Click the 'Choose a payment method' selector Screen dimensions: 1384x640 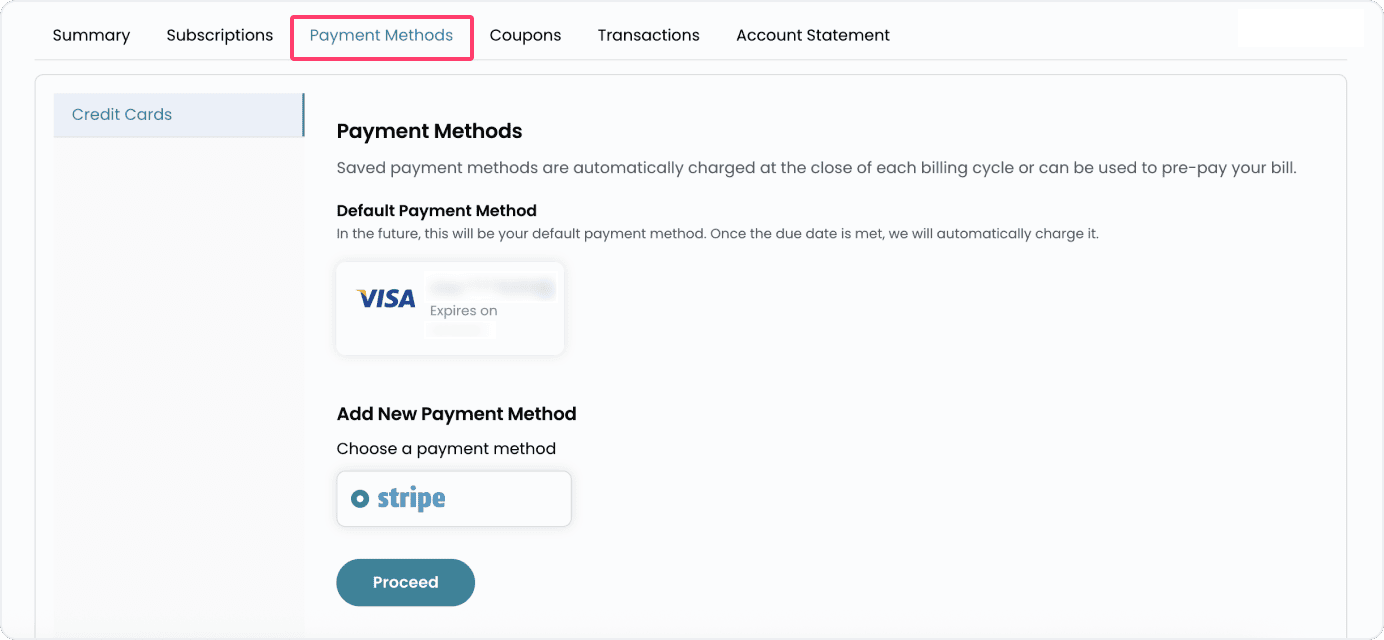(447, 448)
